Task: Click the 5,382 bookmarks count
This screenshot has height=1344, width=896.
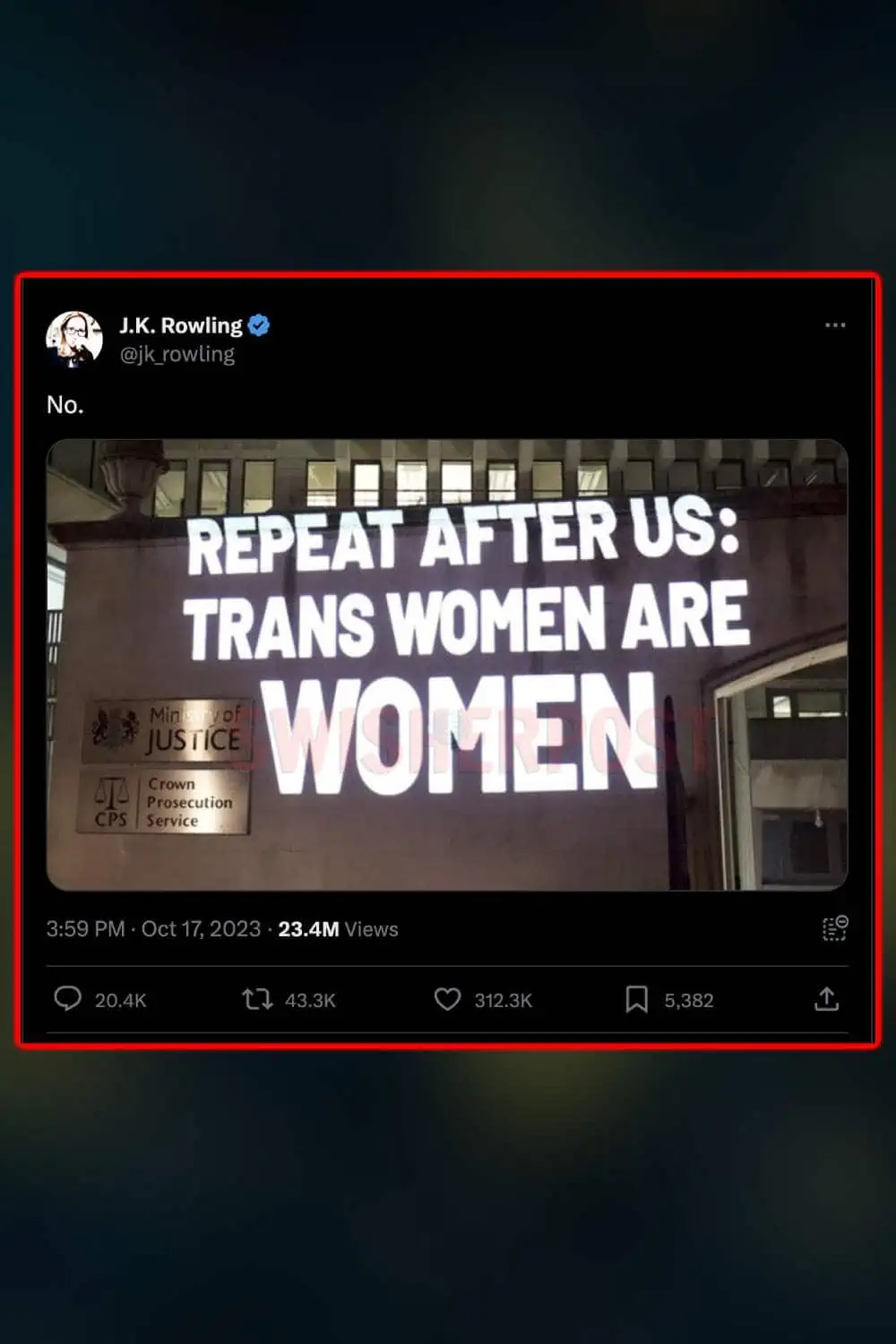Action: click(x=689, y=1000)
